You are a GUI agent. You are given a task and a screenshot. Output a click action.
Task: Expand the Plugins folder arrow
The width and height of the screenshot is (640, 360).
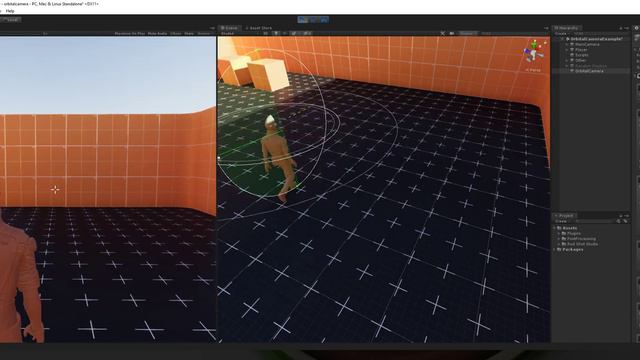[x=560, y=233]
